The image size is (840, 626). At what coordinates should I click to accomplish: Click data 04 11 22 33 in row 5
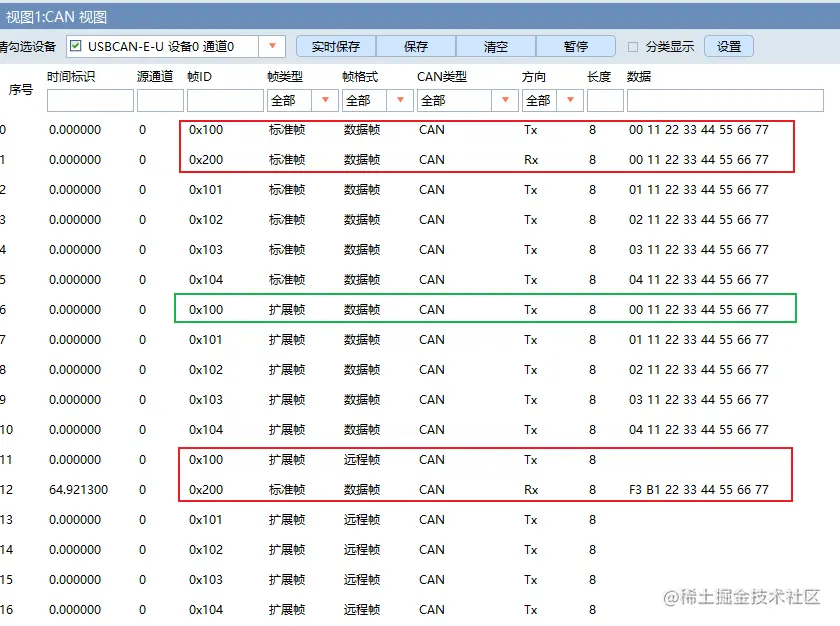(x=699, y=280)
